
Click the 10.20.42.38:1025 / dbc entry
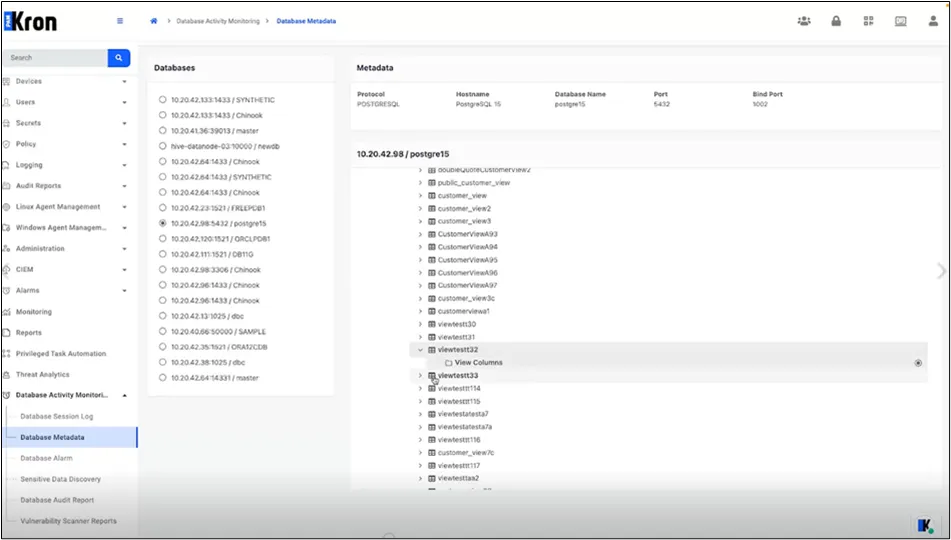(208, 363)
